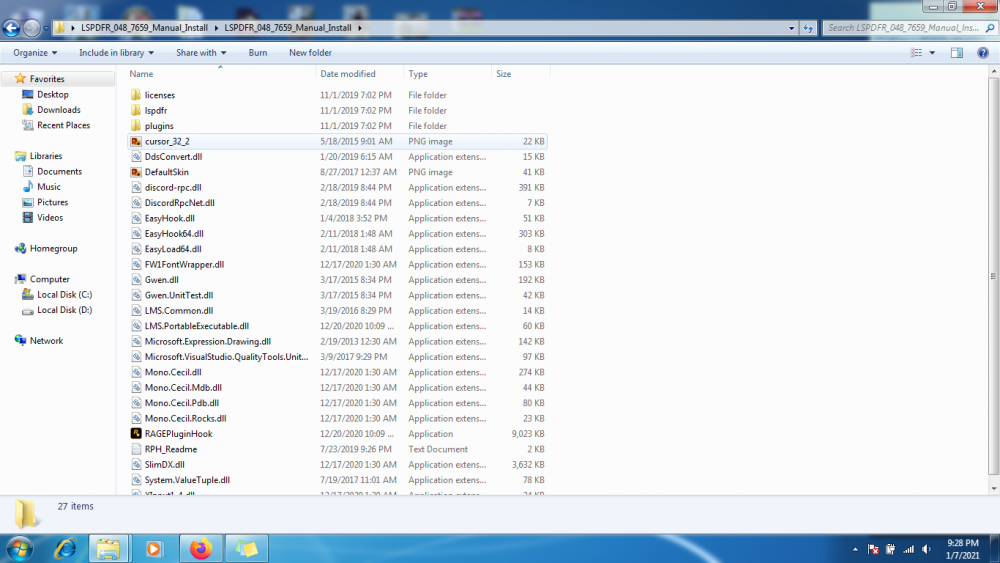Launch Internet Explorer from taskbar
This screenshot has height=563, width=1000.
[x=64, y=548]
